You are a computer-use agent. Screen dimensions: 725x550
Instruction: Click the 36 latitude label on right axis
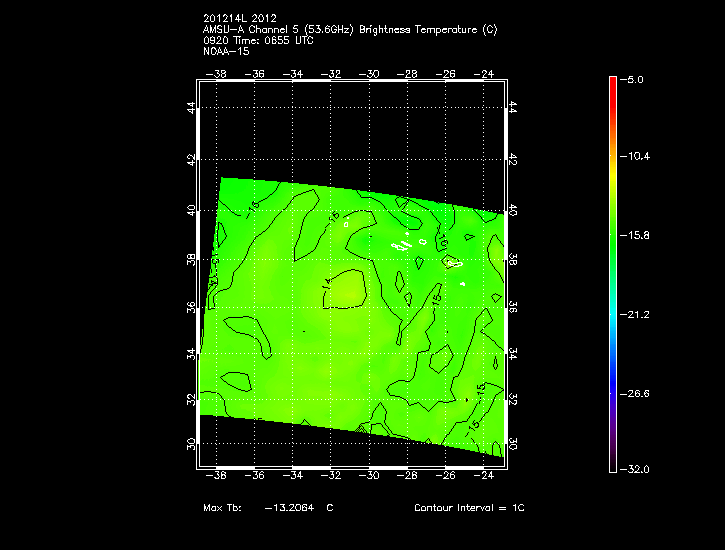(x=513, y=306)
